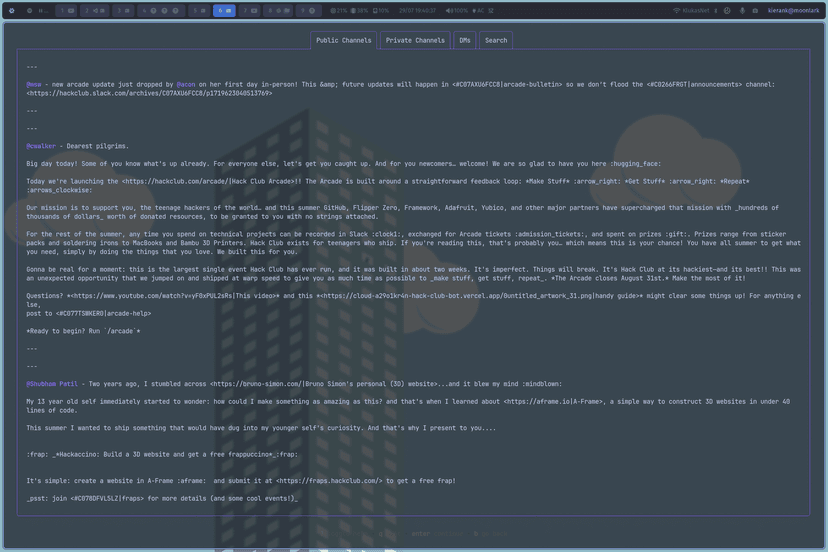Open the Public Channels tab

(343, 41)
